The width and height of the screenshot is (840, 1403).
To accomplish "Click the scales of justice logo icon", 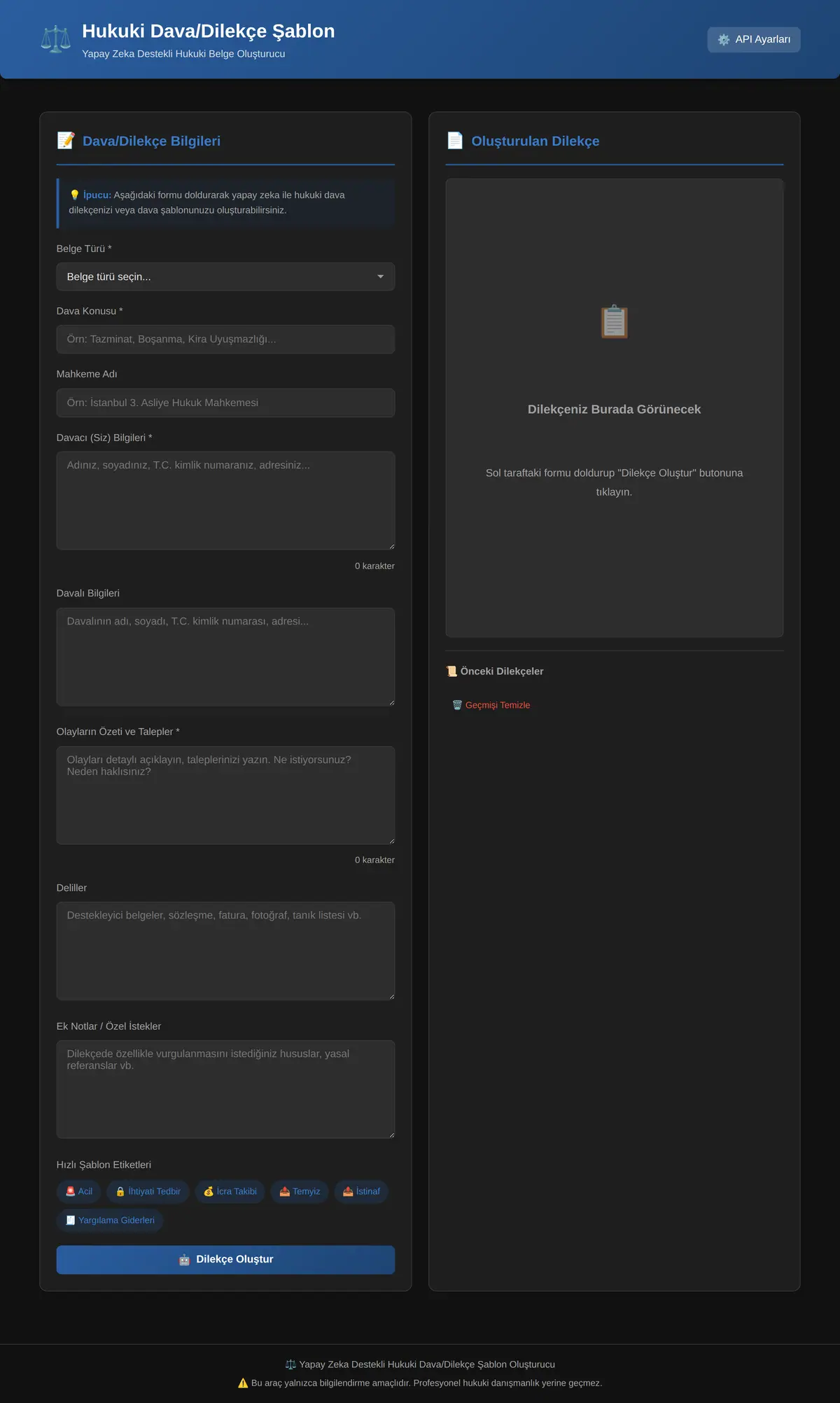I will tap(56, 39).
